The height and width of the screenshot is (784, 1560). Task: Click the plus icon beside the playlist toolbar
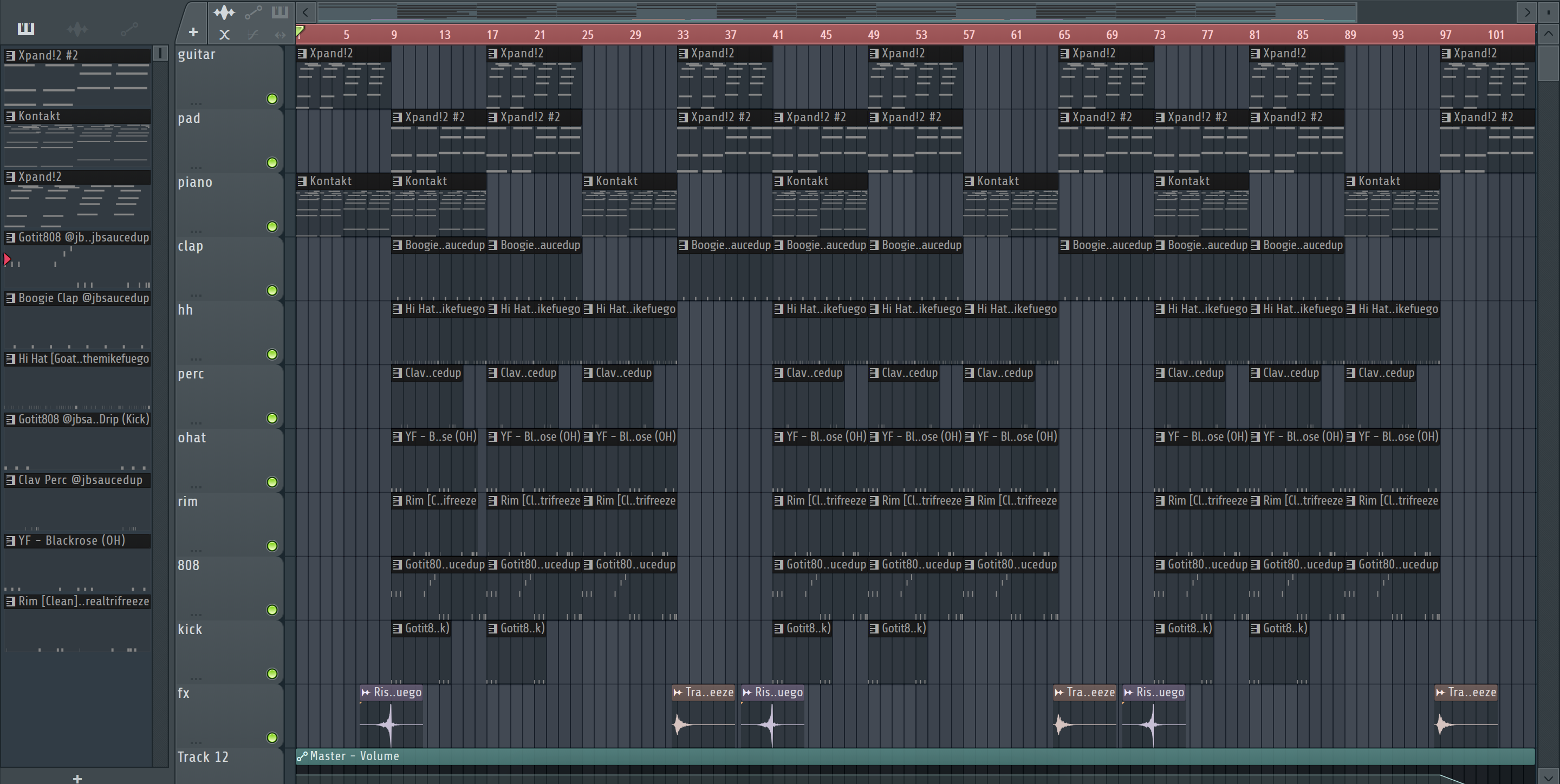pos(193,32)
